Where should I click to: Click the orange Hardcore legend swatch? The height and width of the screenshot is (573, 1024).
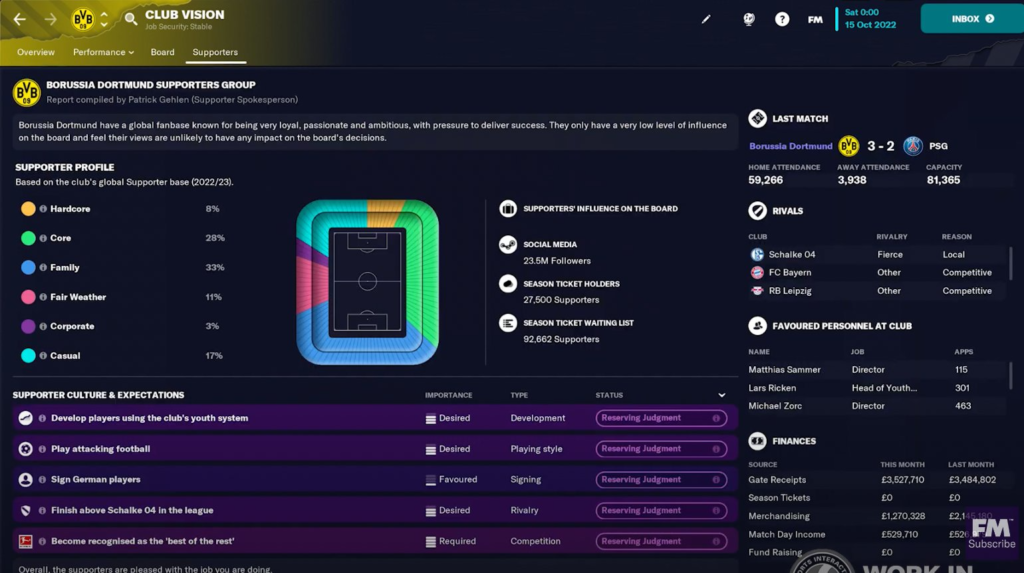tap(28, 209)
